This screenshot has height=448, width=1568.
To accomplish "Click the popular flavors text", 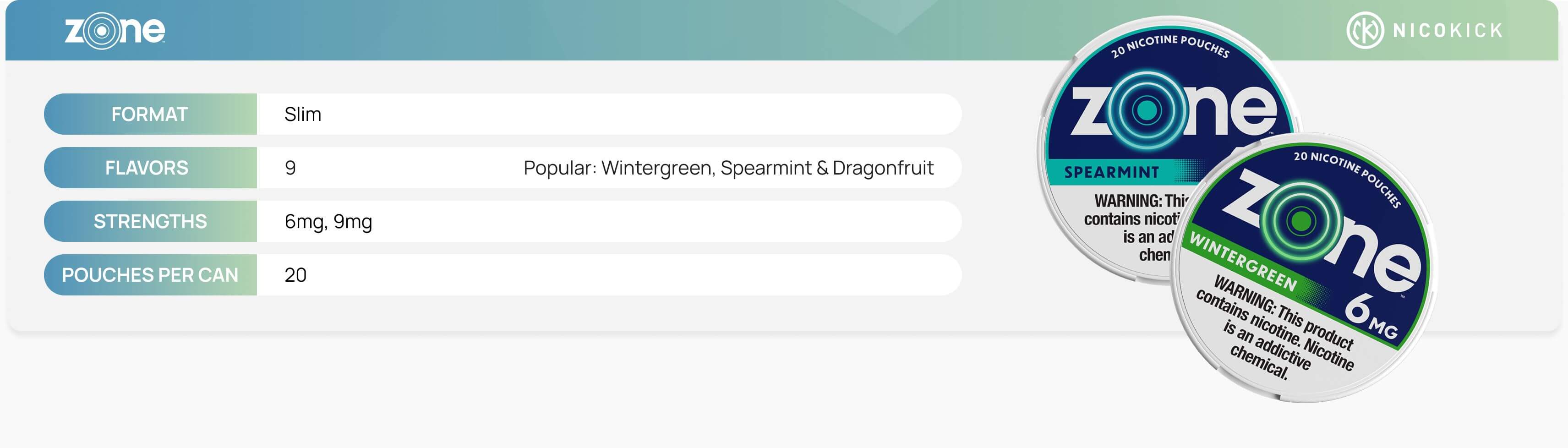I will click(x=728, y=167).
